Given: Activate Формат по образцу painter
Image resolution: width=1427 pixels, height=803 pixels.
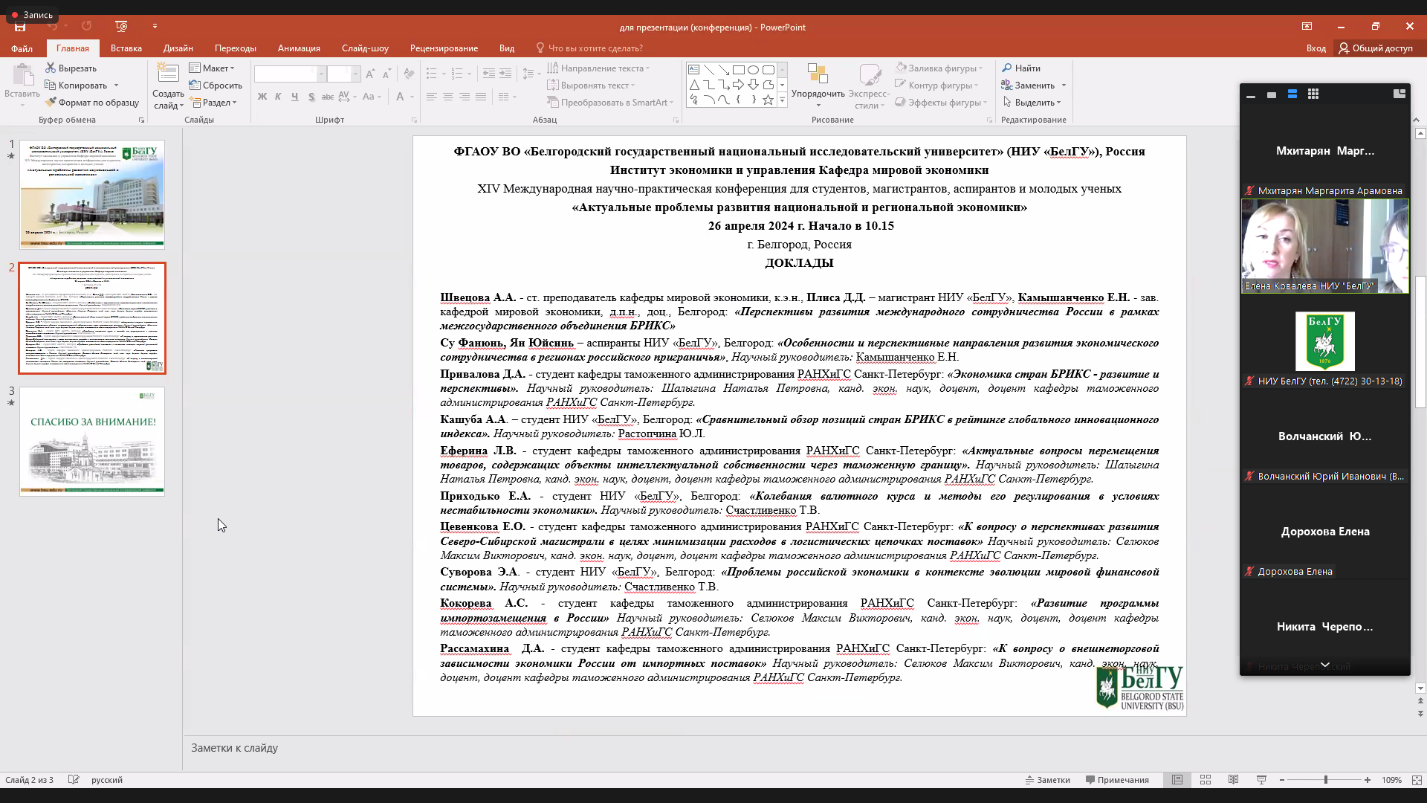Looking at the screenshot, I should click(92, 102).
